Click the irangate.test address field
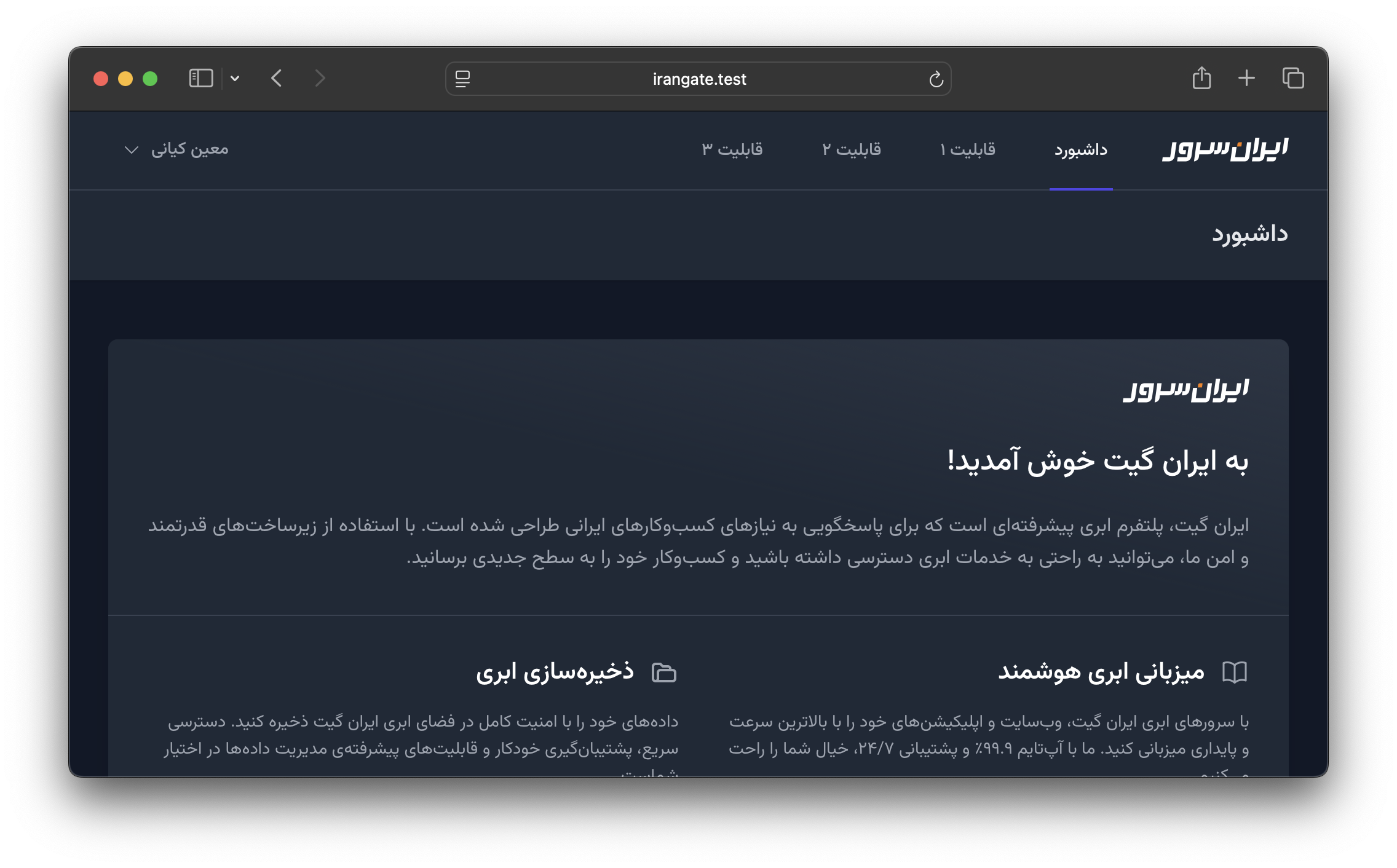The width and height of the screenshot is (1397, 868). point(699,79)
